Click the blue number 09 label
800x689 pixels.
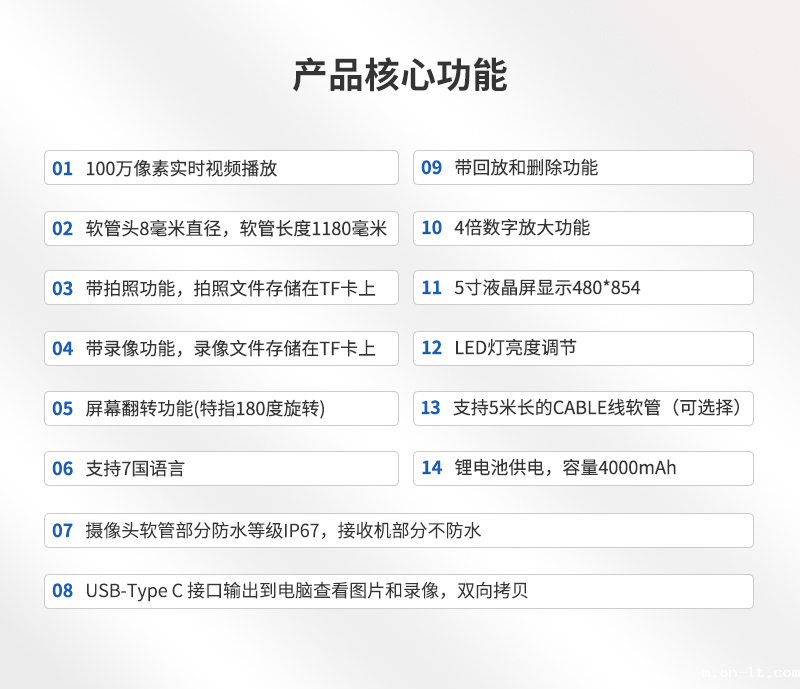click(431, 168)
